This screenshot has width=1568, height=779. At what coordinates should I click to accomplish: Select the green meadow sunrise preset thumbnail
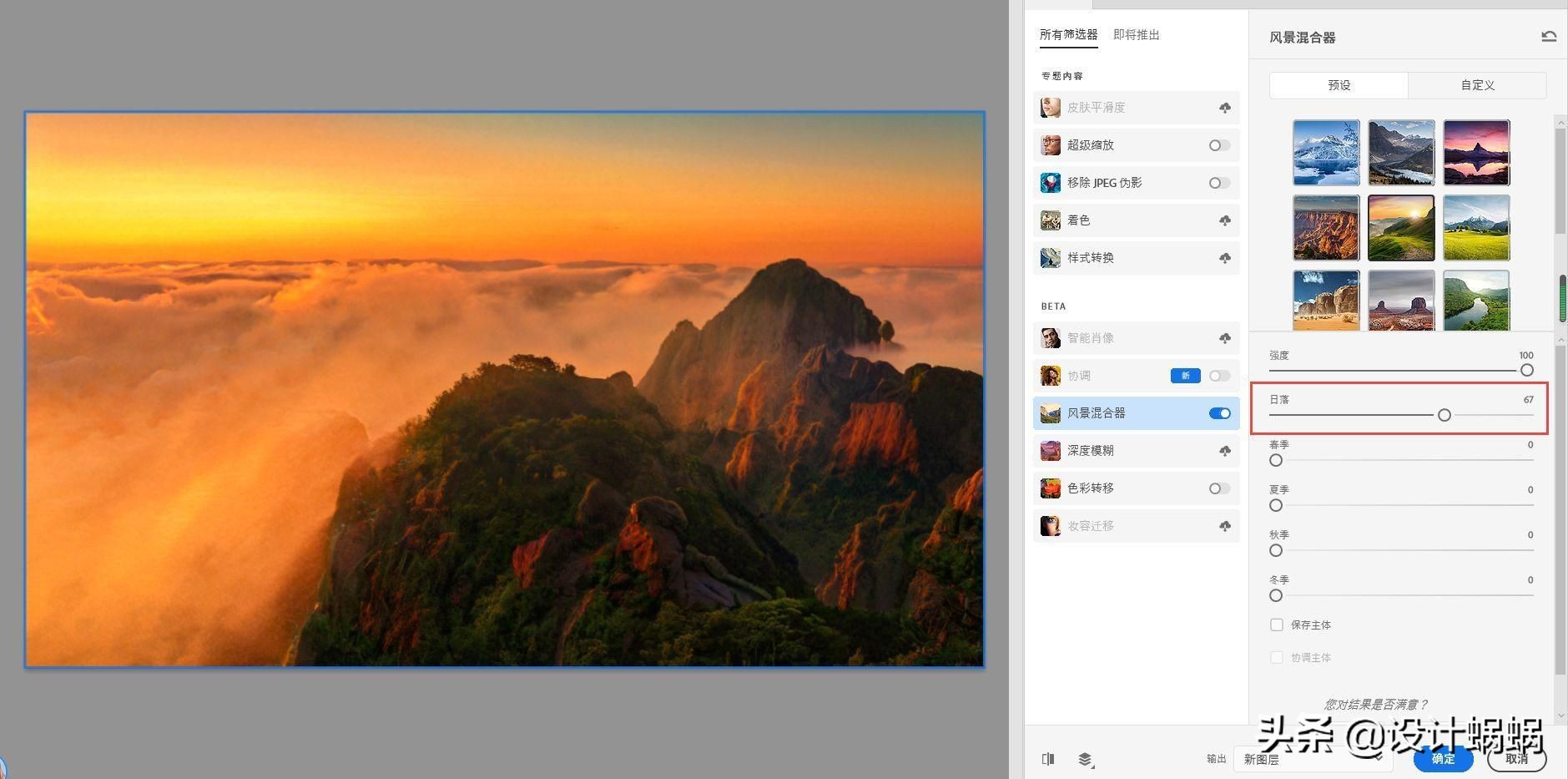pos(1401,226)
